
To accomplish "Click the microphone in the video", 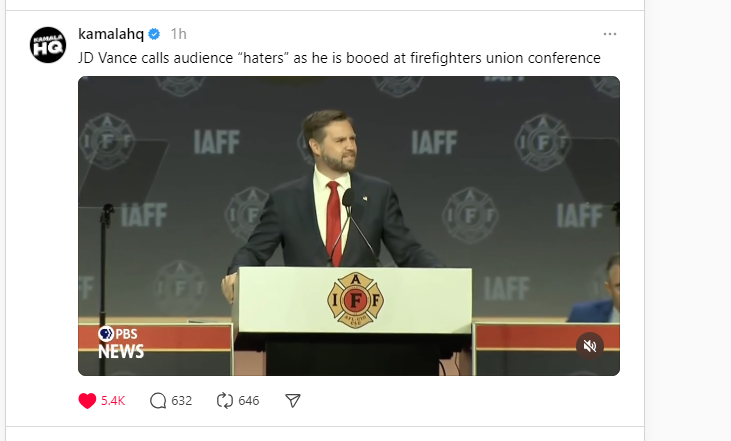I will coord(348,200).
